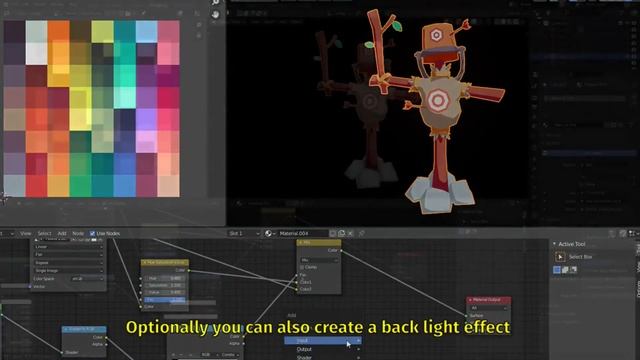Click the new material duplicate icon

[x=342, y=233]
